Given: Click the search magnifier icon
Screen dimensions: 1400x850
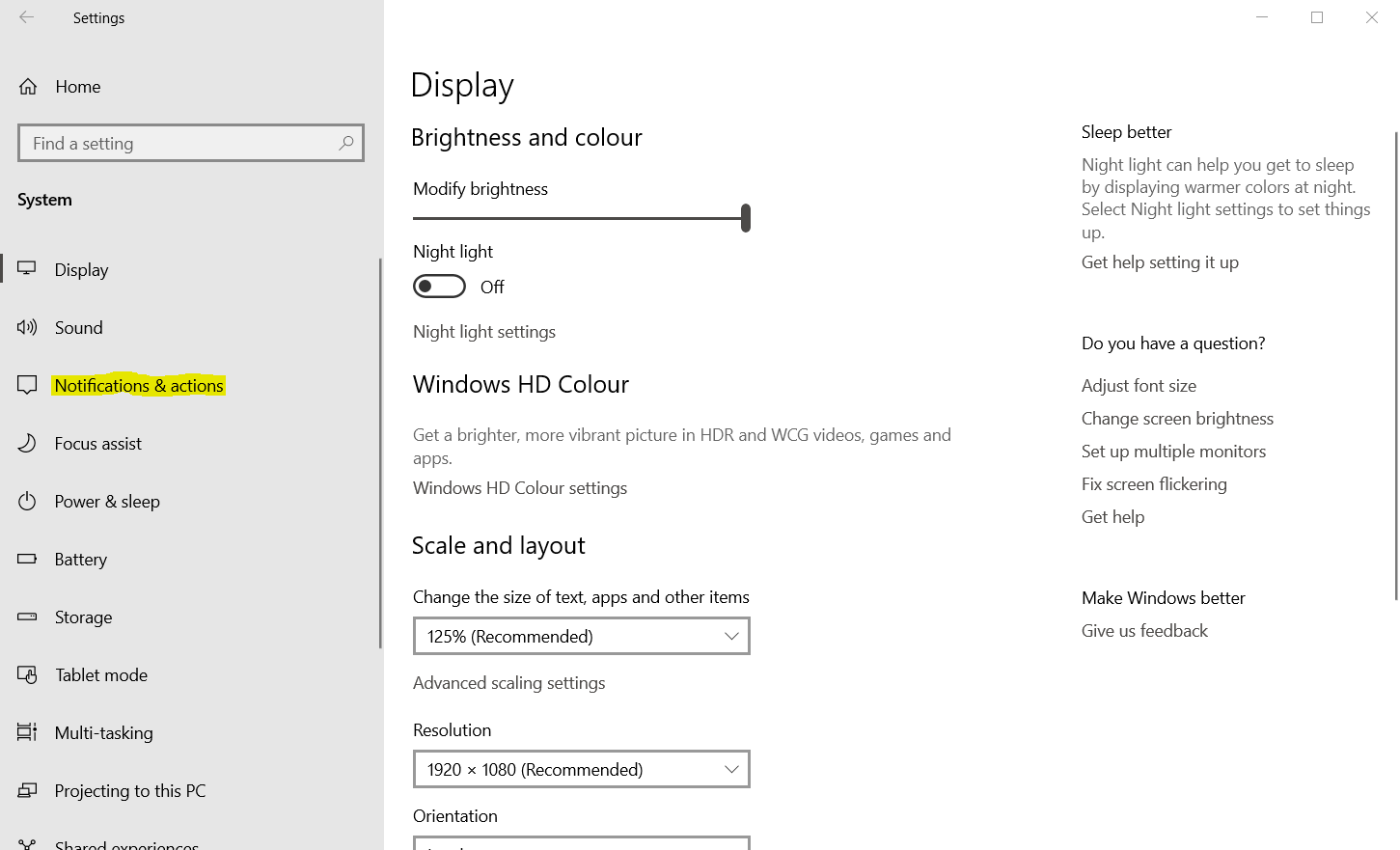Looking at the screenshot, I should (x=345, y=143).
